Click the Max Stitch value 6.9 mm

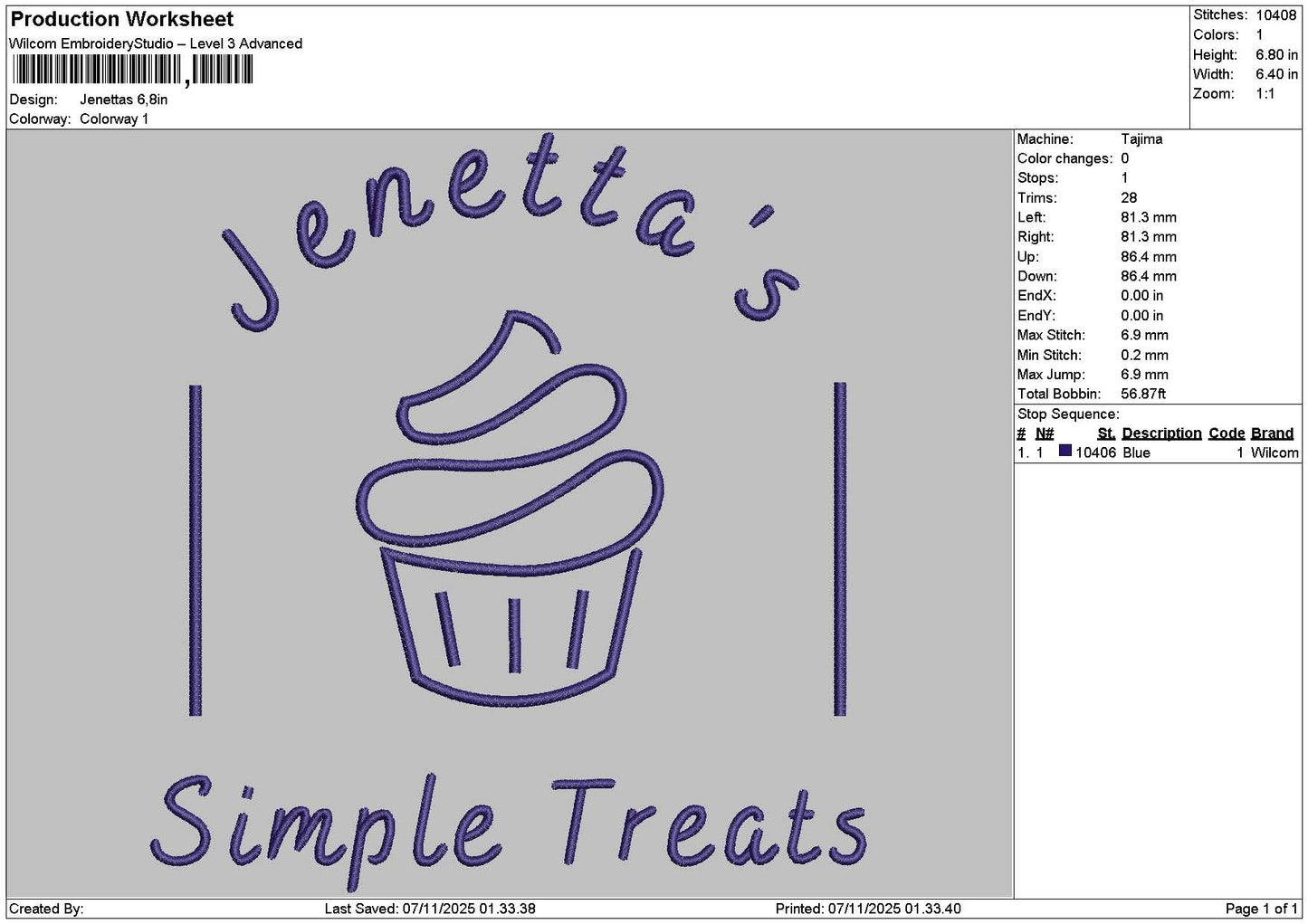point(1144,335)
